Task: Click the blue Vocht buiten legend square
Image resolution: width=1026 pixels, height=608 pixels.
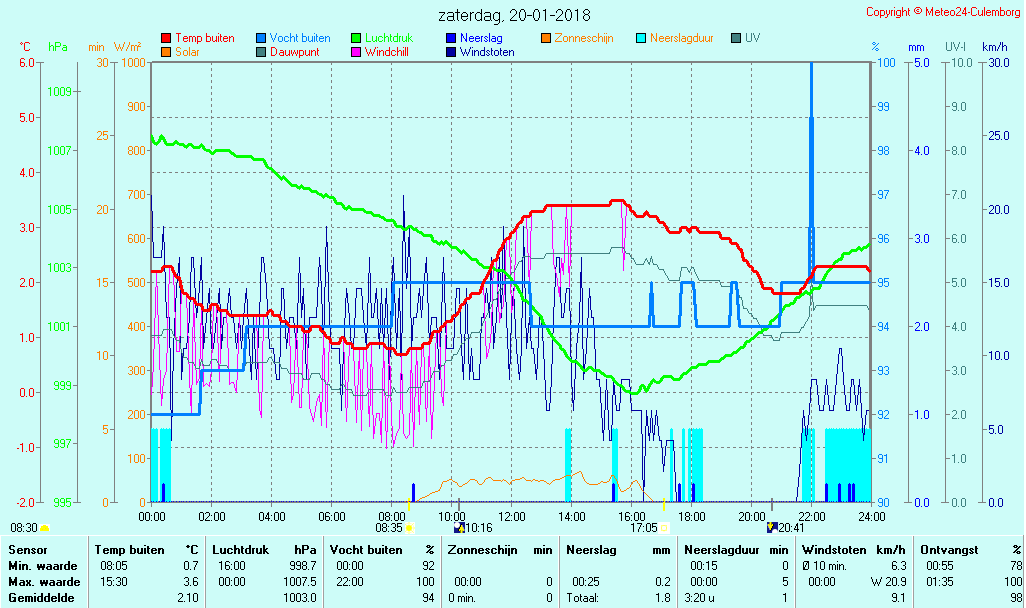Action: coord(261,39)
